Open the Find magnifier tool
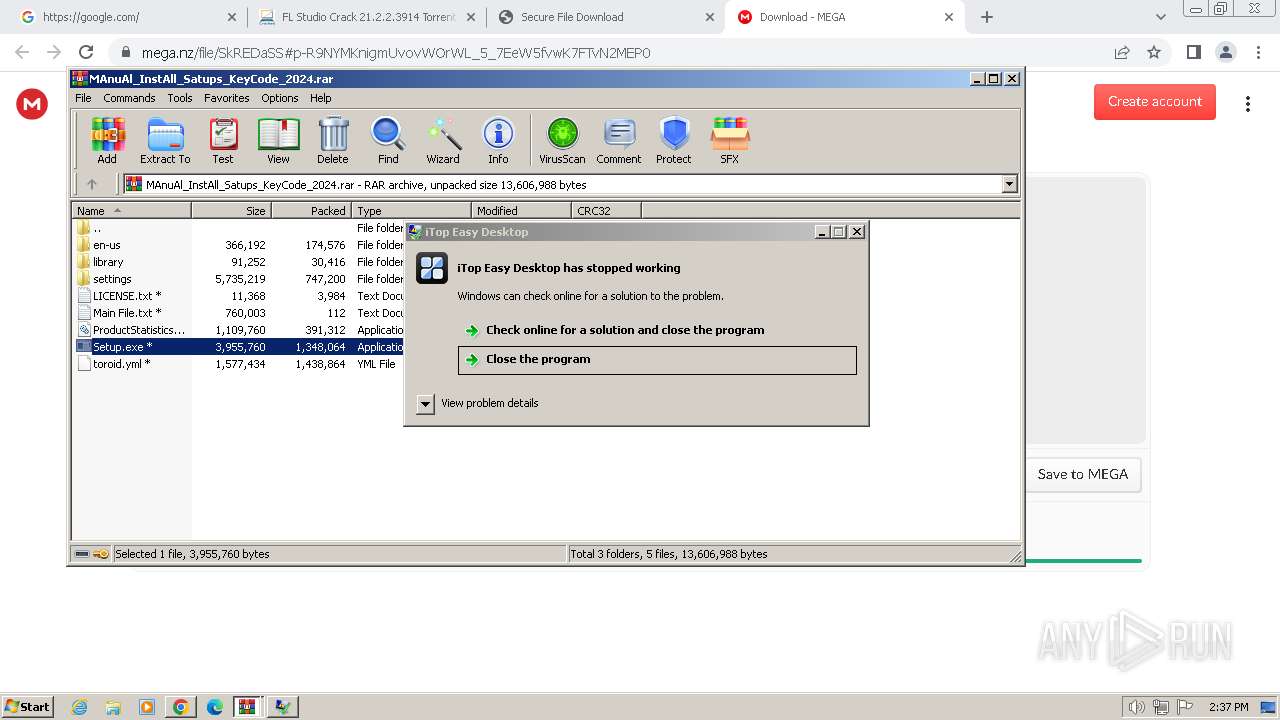The height and width of the screenshot is (720, 1280). [388, 140]
